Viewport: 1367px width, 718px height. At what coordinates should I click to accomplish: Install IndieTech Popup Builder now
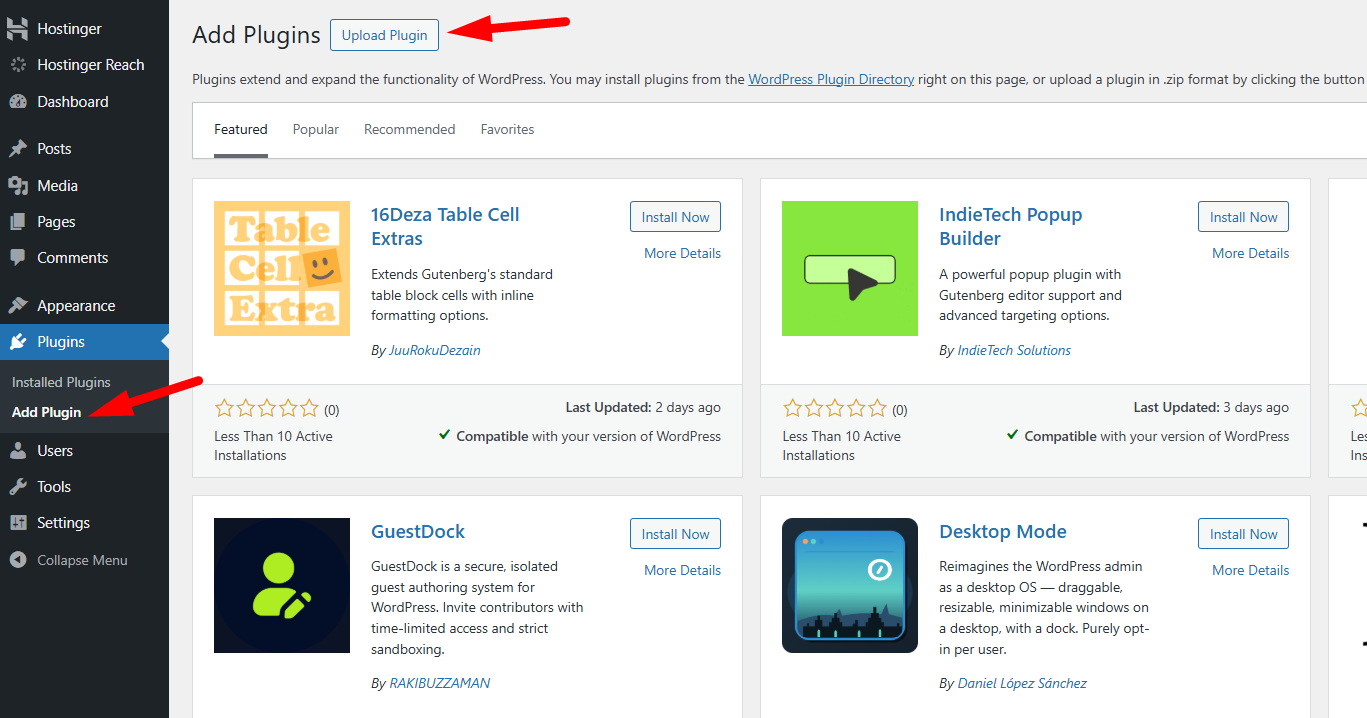[x=1243, y=217]
